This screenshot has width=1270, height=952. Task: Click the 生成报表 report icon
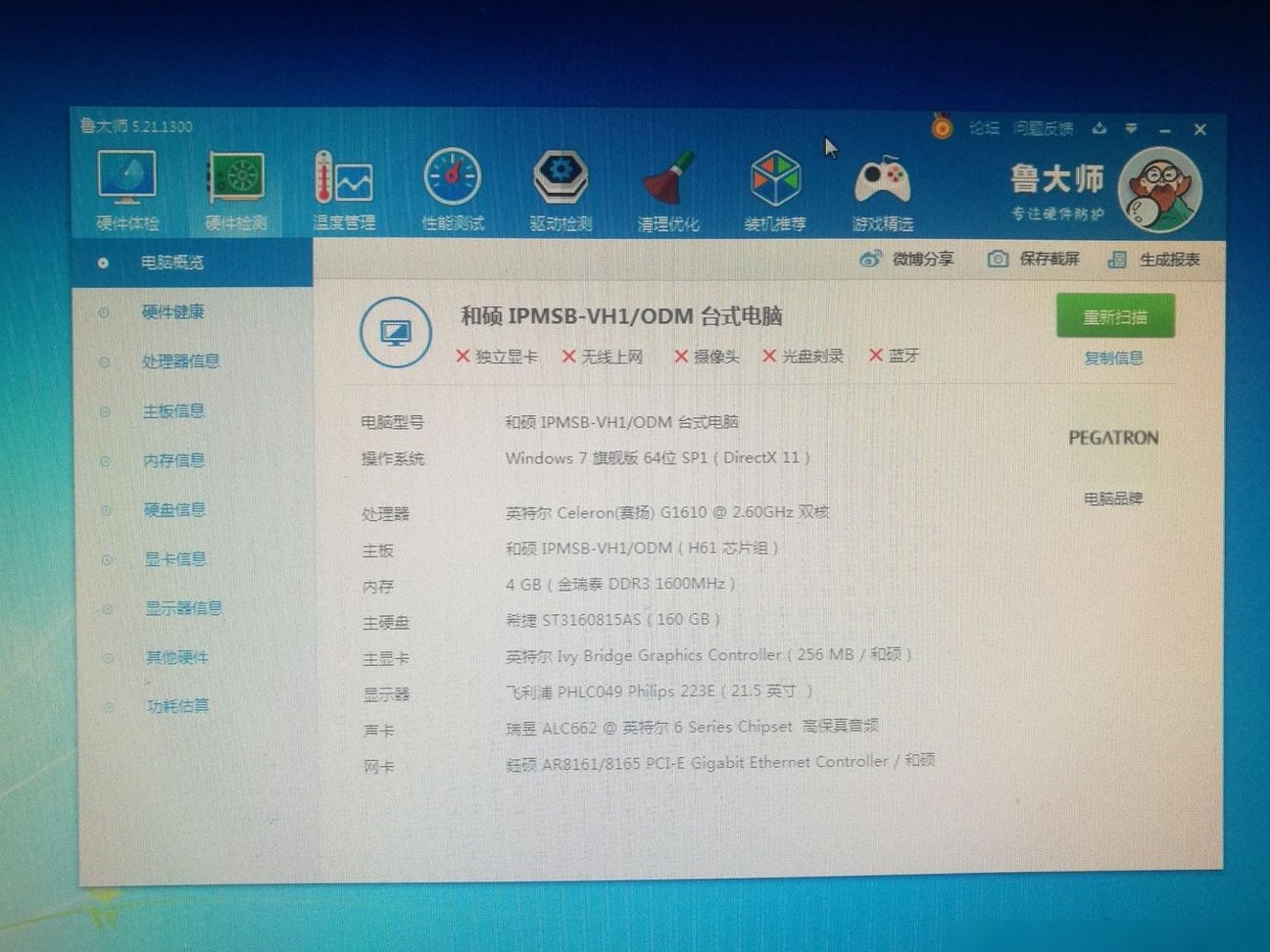tap(1116, 259)
